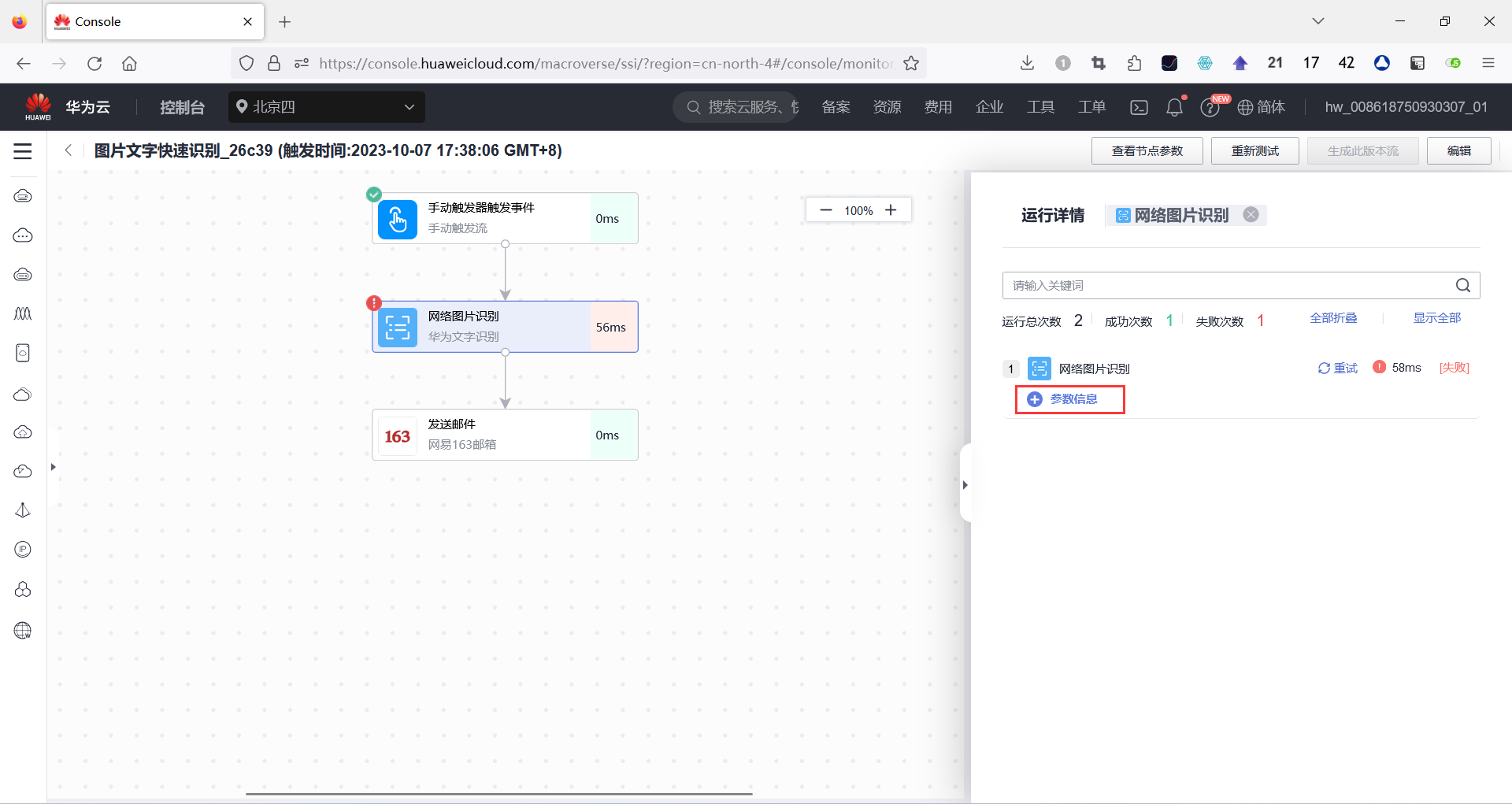
Task: Open the 资源 menu
Action: [887, 107]
